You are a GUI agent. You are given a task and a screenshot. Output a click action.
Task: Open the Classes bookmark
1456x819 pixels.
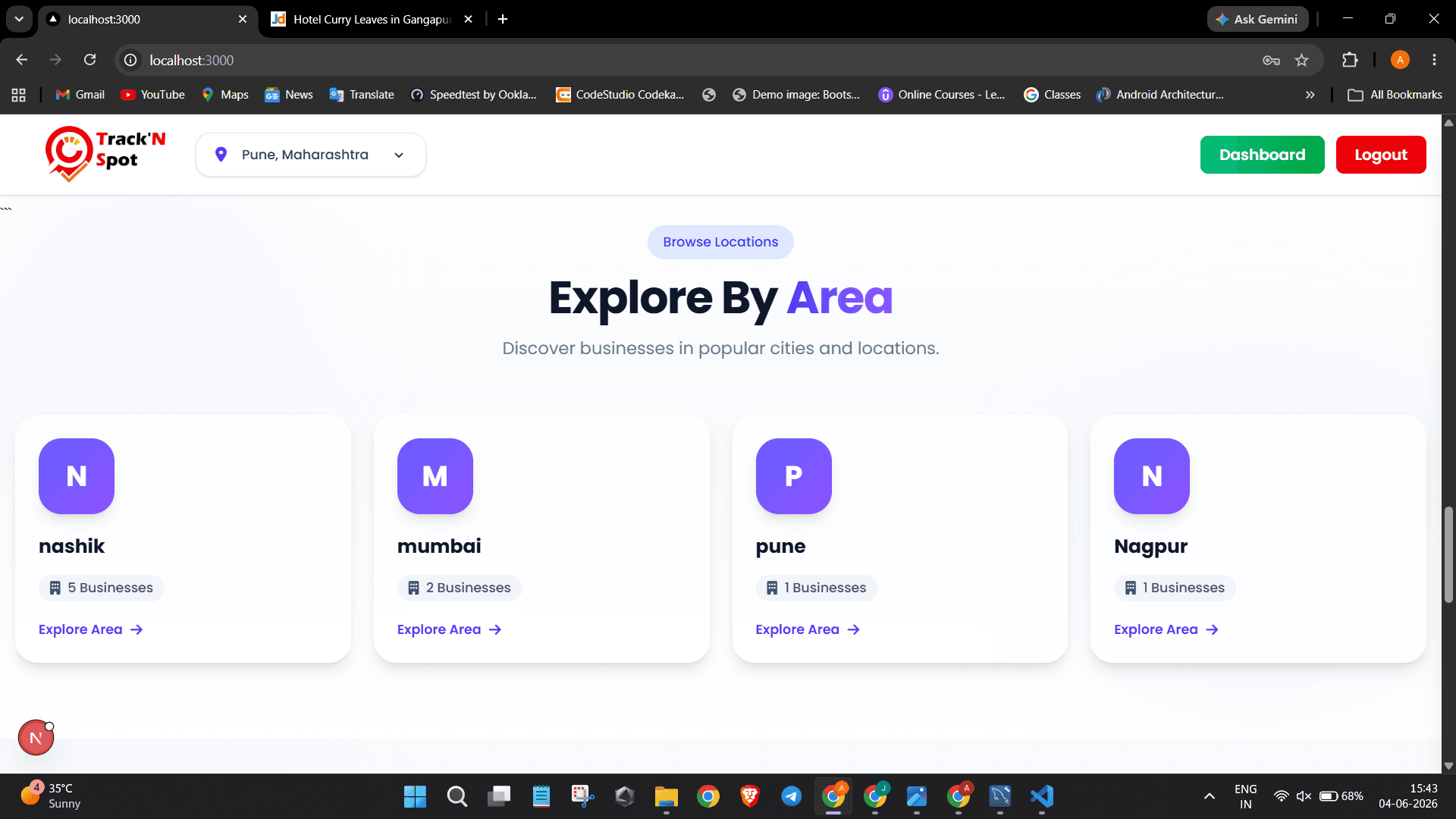pyautogui.click(x=1053, y=95)
